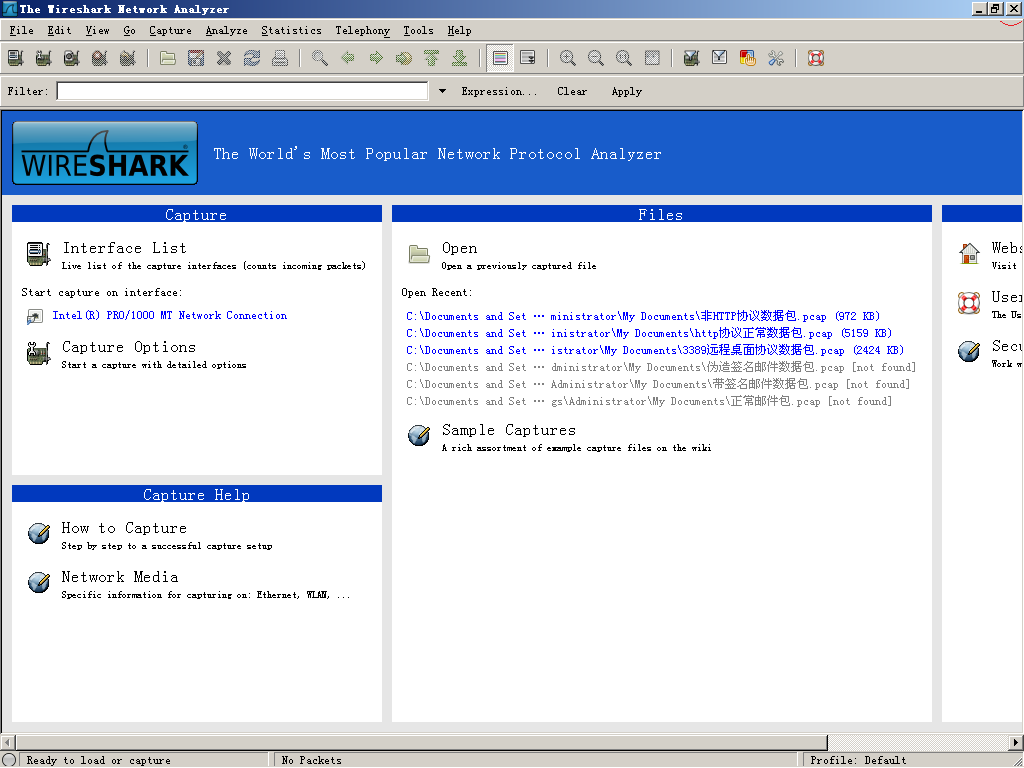Open the Telephony menu
The width and height of the screenshot is (1024, 768).
point(362,31)
